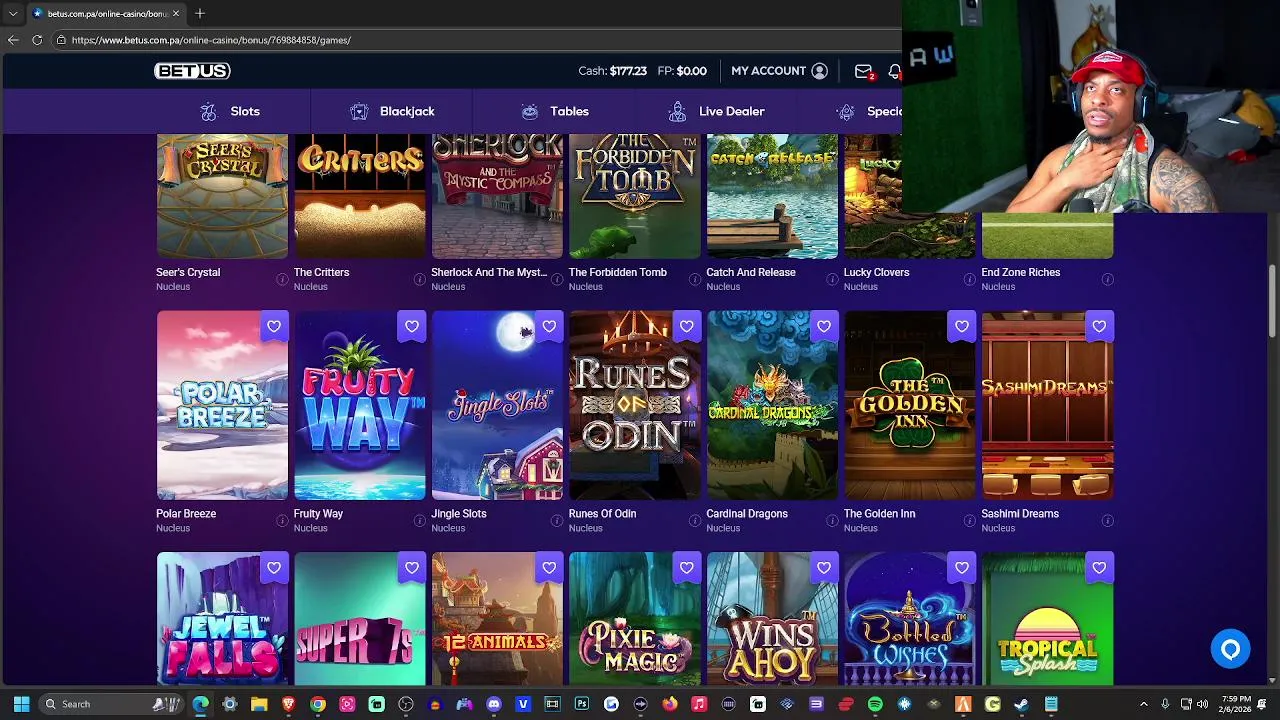Favorite the Polar Breeze game heart icon

[x=274, y=326]
